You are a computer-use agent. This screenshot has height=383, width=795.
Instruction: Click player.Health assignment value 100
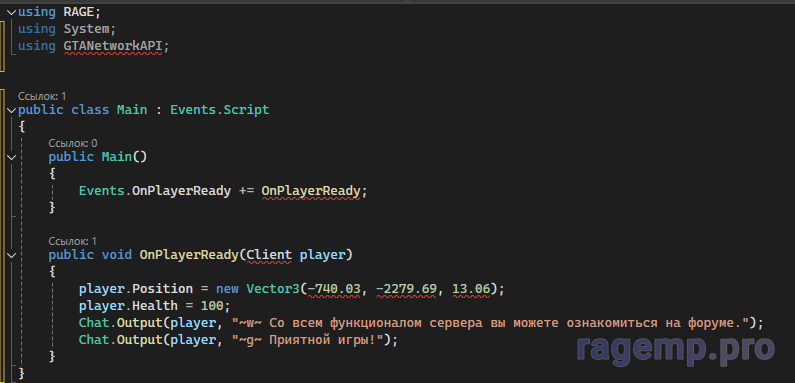212,306
